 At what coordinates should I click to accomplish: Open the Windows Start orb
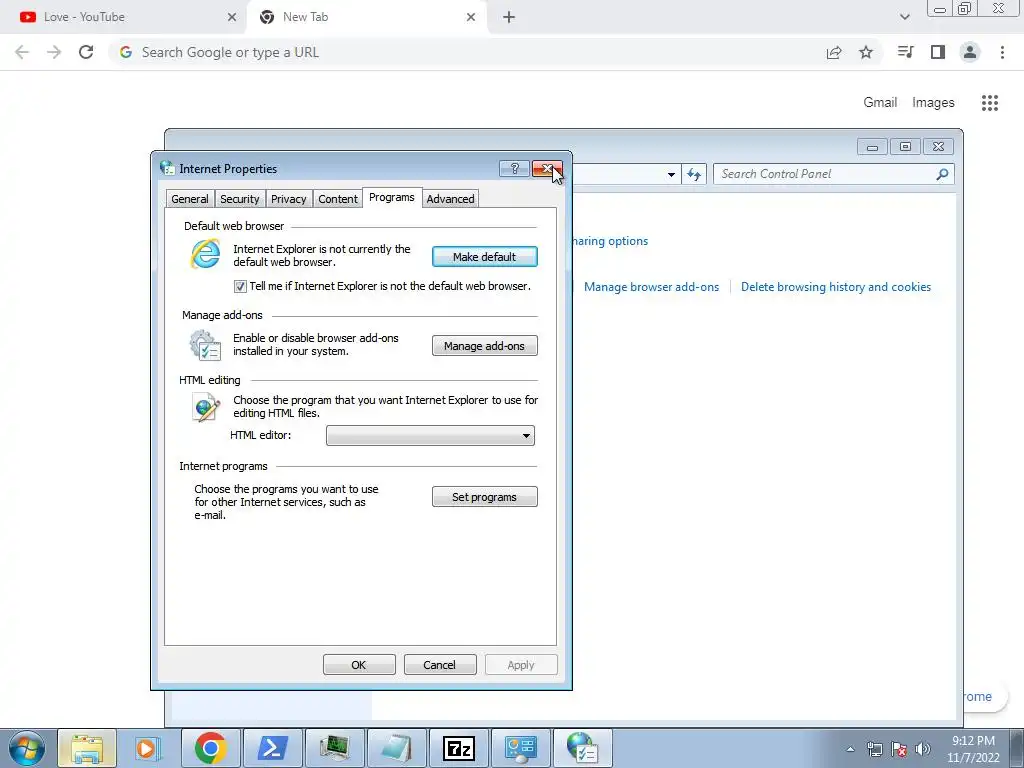(27, 748)
